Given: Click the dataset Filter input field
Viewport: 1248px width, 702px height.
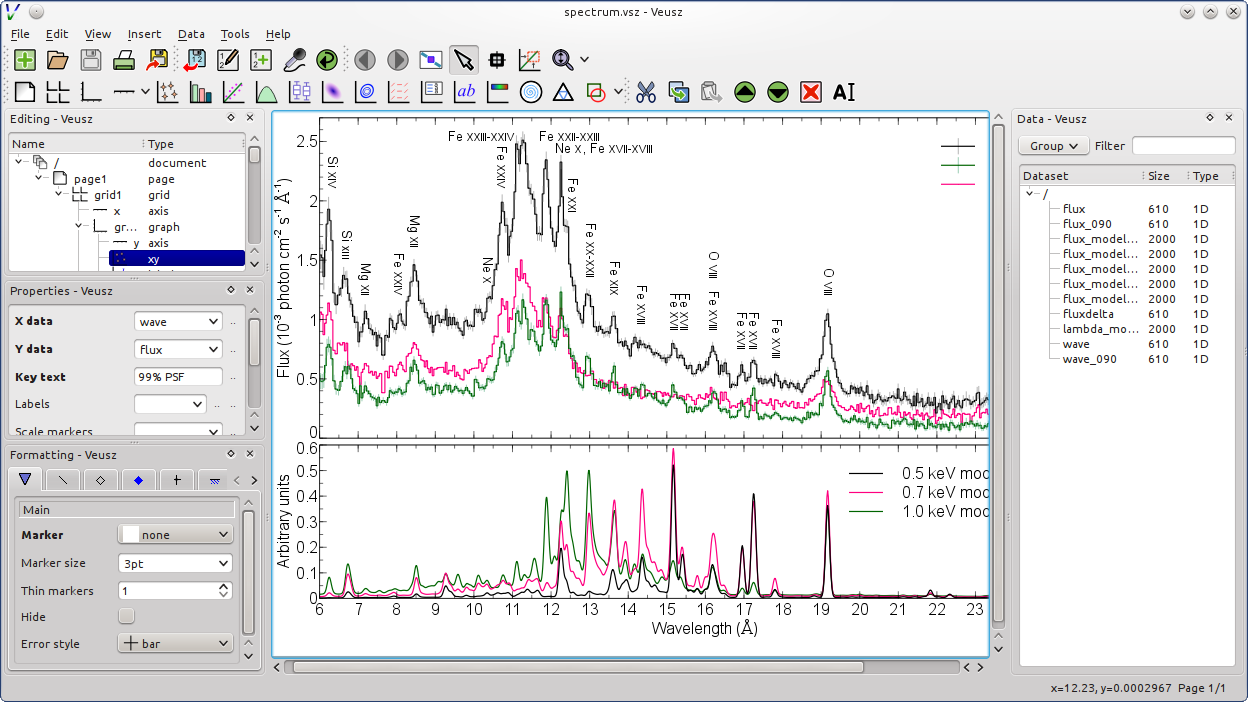Looking at the screenshot, I should point(1182,146).
